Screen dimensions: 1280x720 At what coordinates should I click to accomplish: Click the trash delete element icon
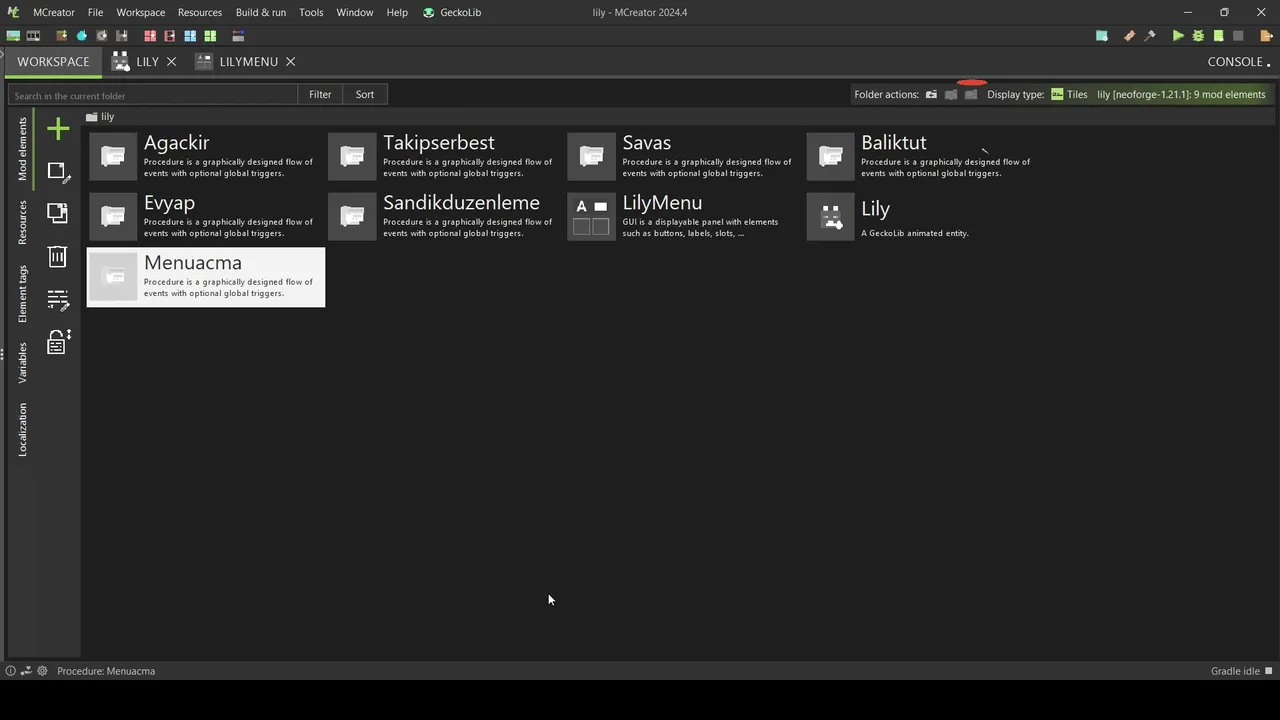click(58, 256)
